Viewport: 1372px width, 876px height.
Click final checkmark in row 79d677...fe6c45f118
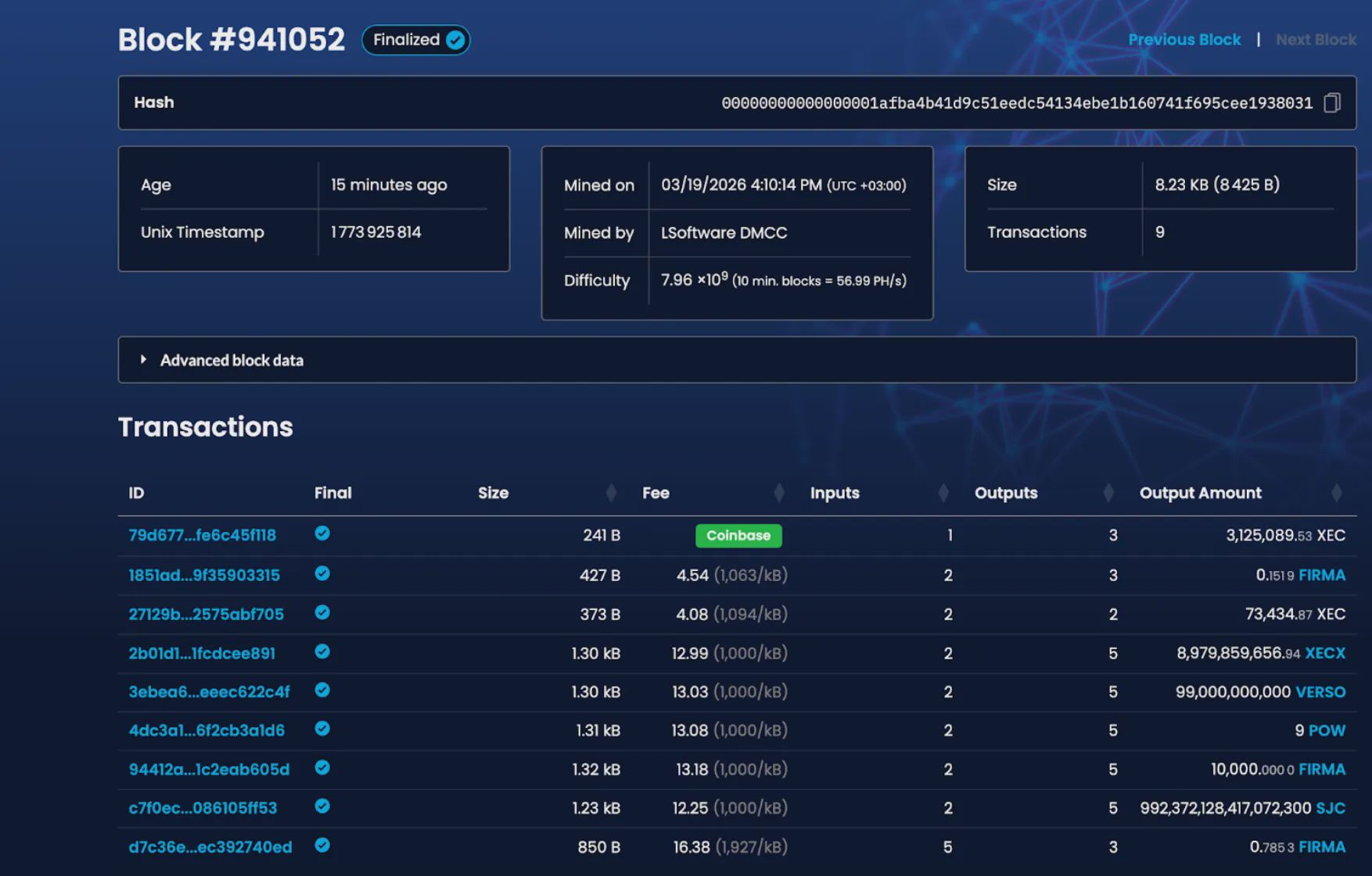coord(321,533)
